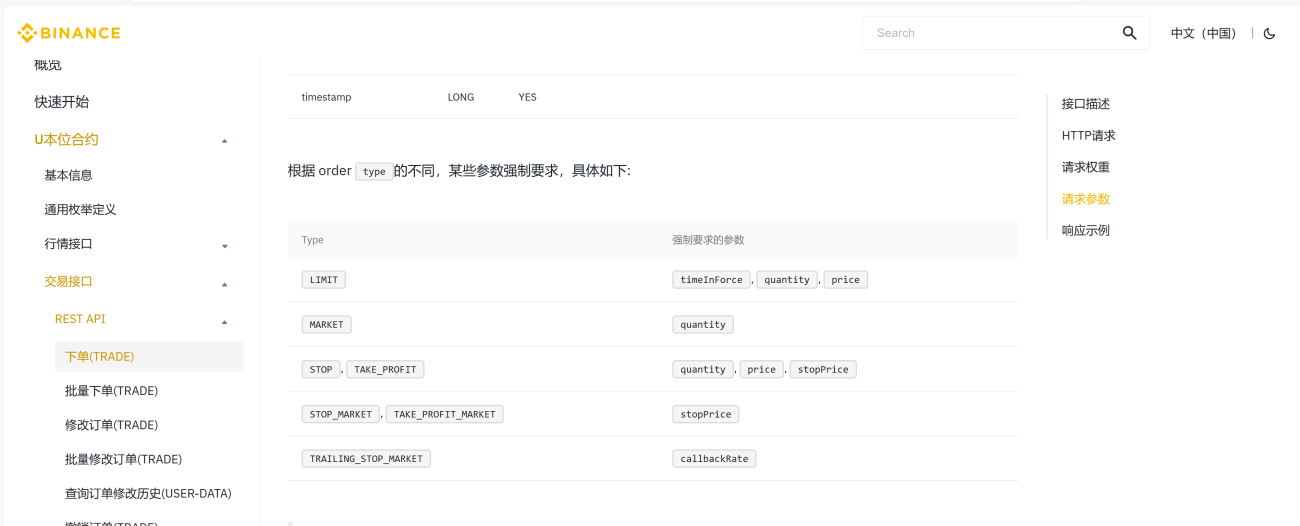Collapse the U本位合约 section arrow
Image resolution: width=1300 pixels, height=526 pixels.
click(x=225, y=140)
